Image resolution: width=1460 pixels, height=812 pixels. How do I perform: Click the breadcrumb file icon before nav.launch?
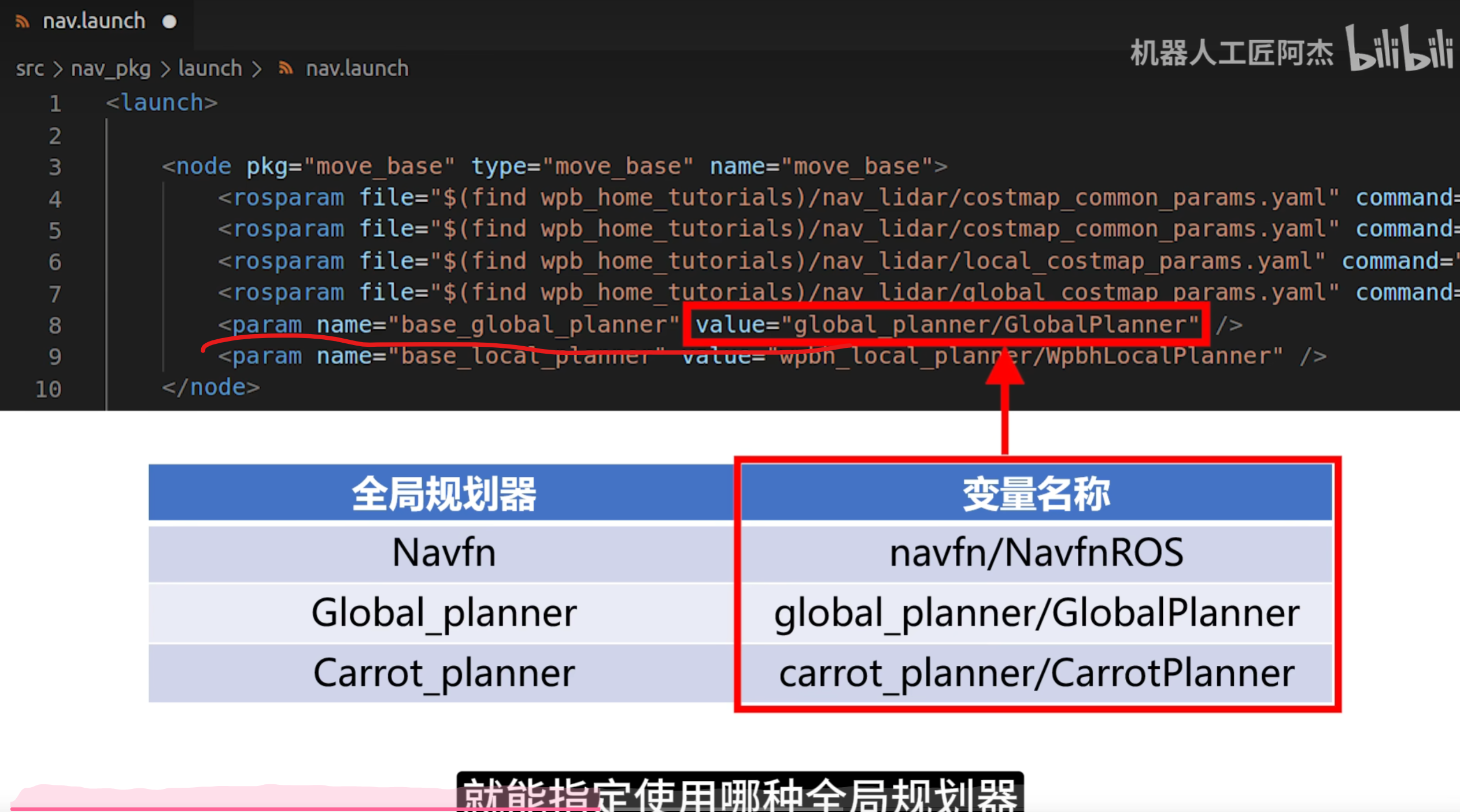285,69
